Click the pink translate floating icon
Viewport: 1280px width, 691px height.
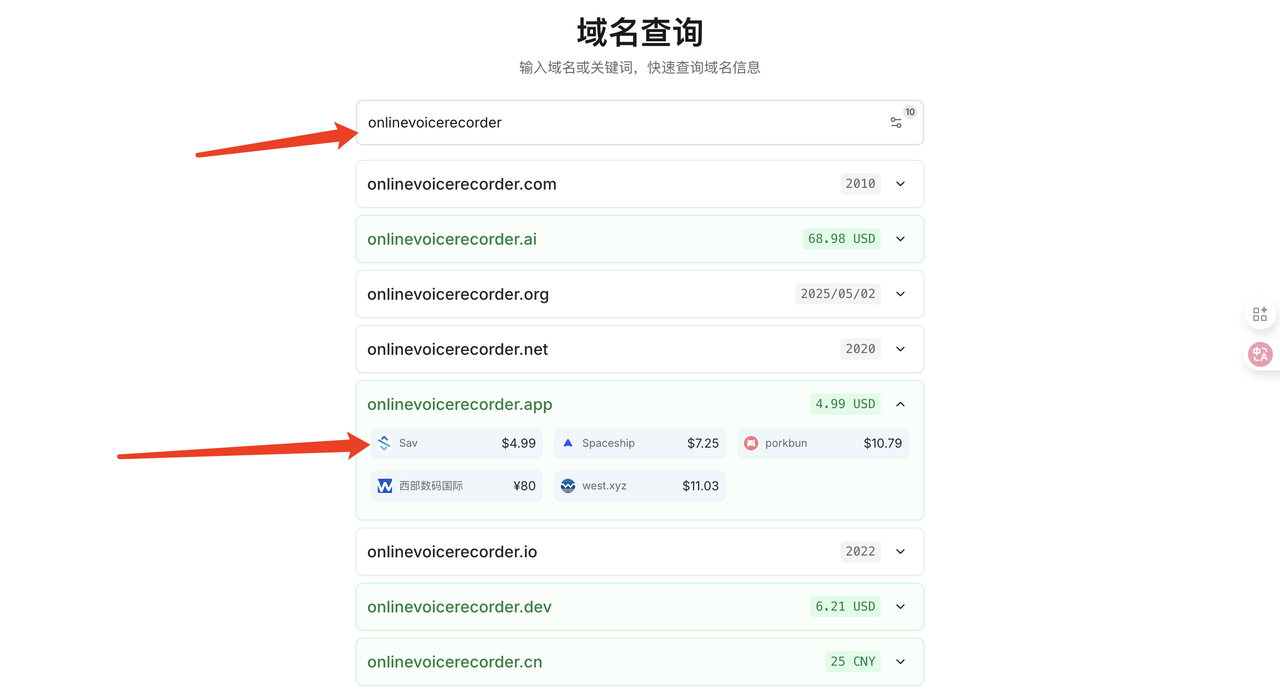coord(1260,354)
